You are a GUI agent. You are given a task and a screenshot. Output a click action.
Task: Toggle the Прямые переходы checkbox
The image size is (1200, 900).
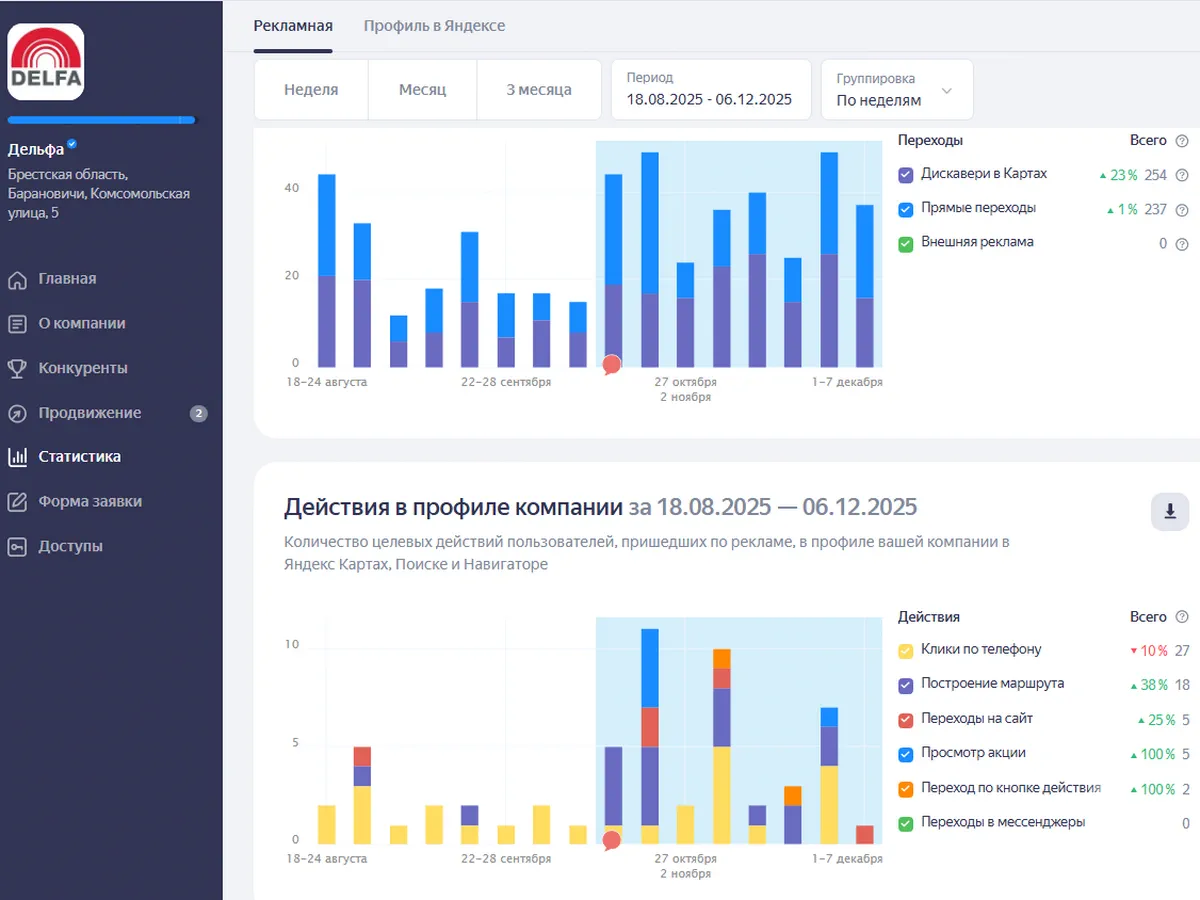click(906, 209)
